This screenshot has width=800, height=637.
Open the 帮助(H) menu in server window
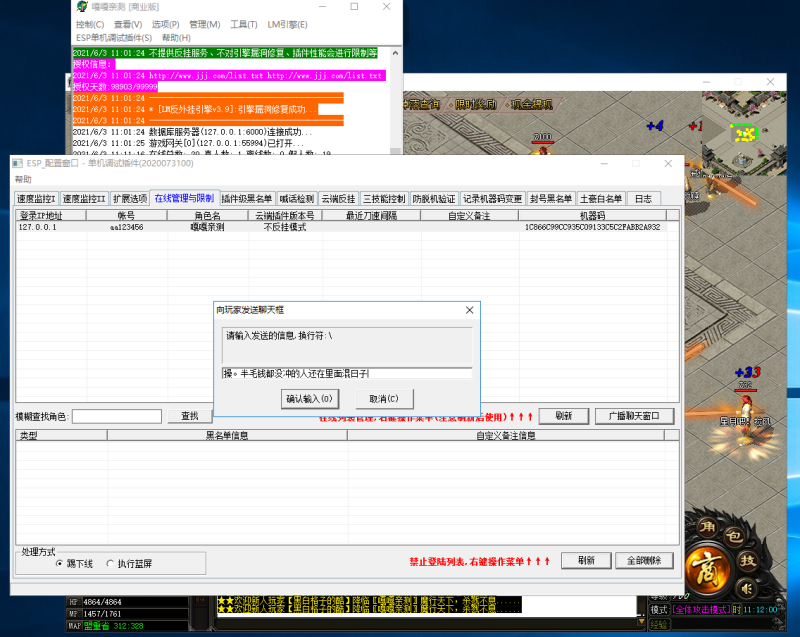176,38
